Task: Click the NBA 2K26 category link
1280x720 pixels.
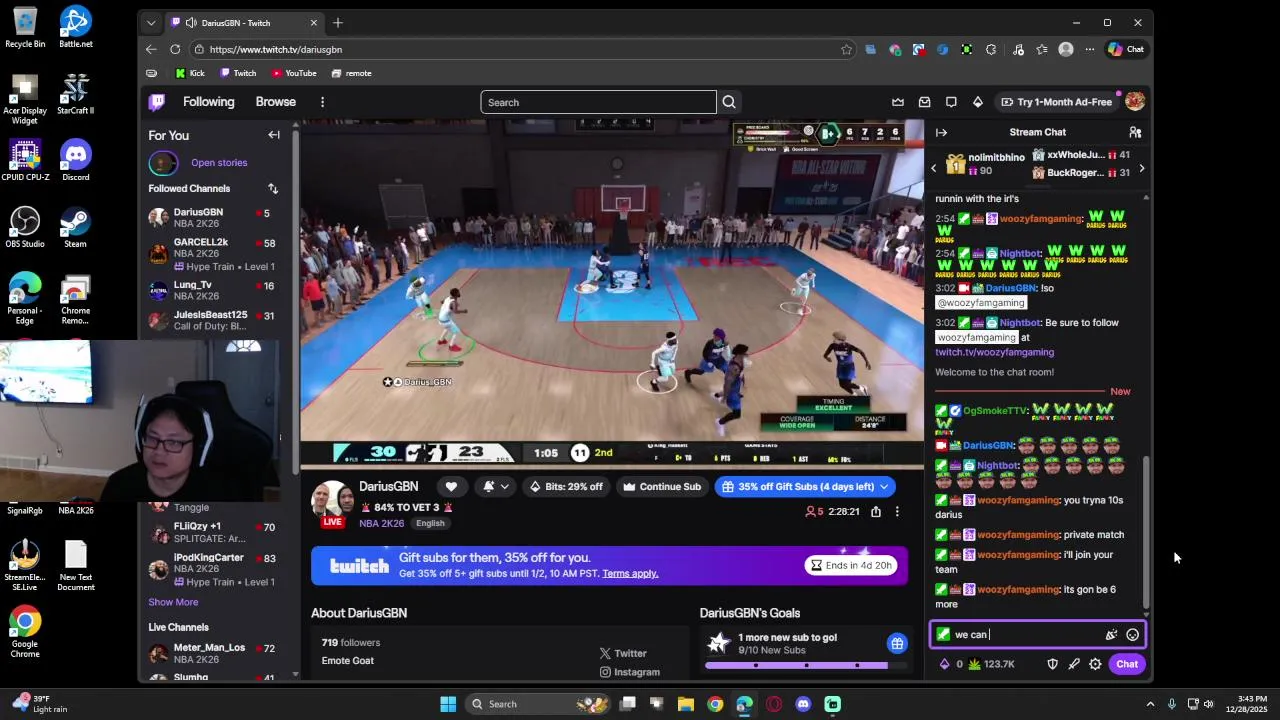Action: click(382, 523)
